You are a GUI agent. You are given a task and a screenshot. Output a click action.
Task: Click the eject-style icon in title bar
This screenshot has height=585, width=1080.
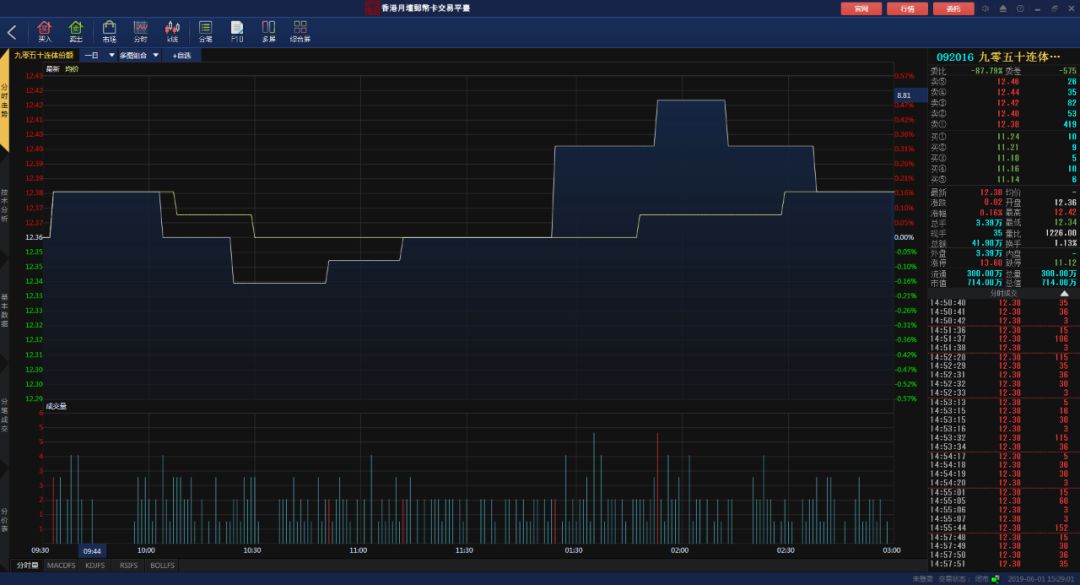tap(1003, 8)
